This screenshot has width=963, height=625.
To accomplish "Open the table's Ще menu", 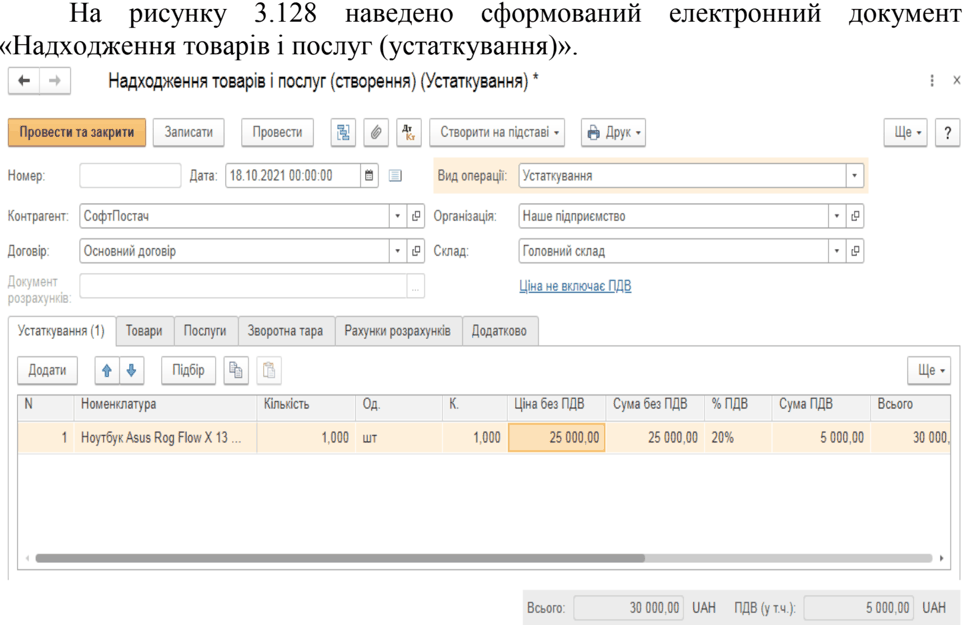I will [x=929, y=370].
